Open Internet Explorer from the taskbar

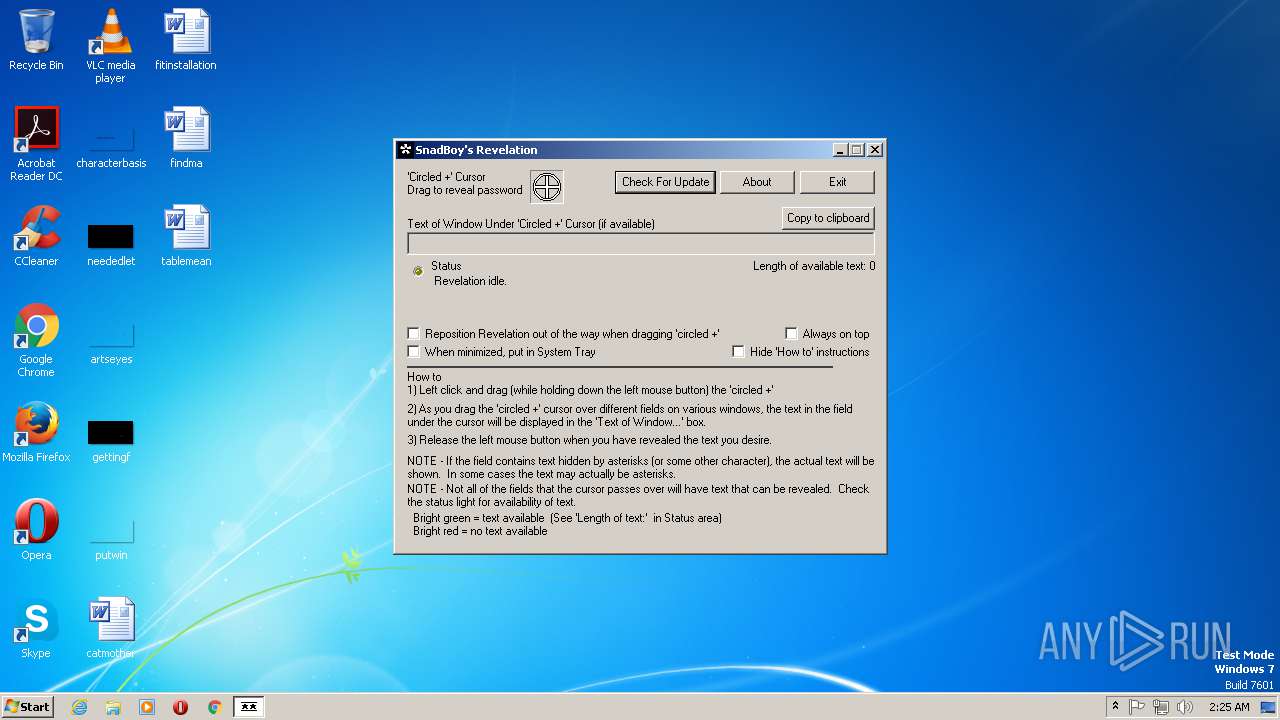tap(79, 707)
